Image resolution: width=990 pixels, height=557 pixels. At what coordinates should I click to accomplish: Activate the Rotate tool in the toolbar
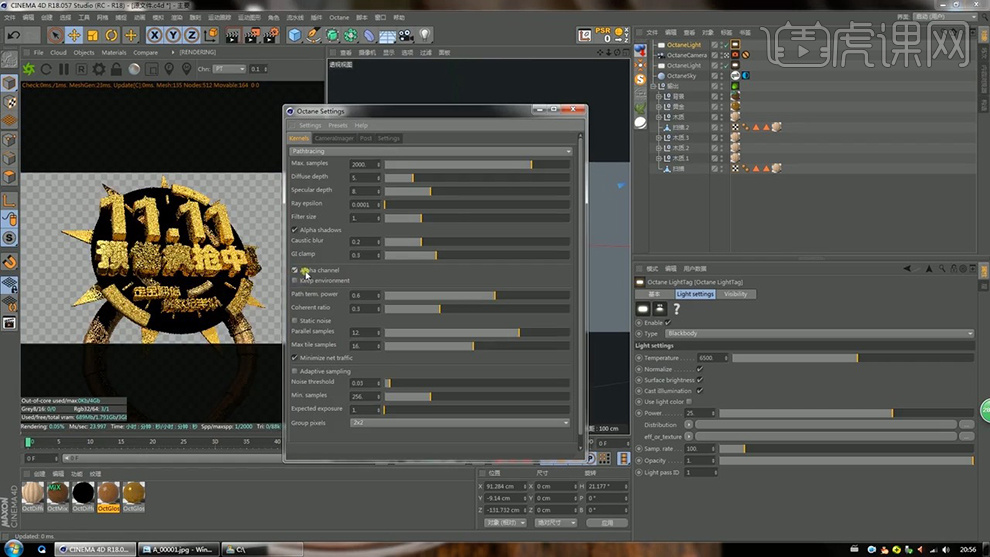(112, 35)
